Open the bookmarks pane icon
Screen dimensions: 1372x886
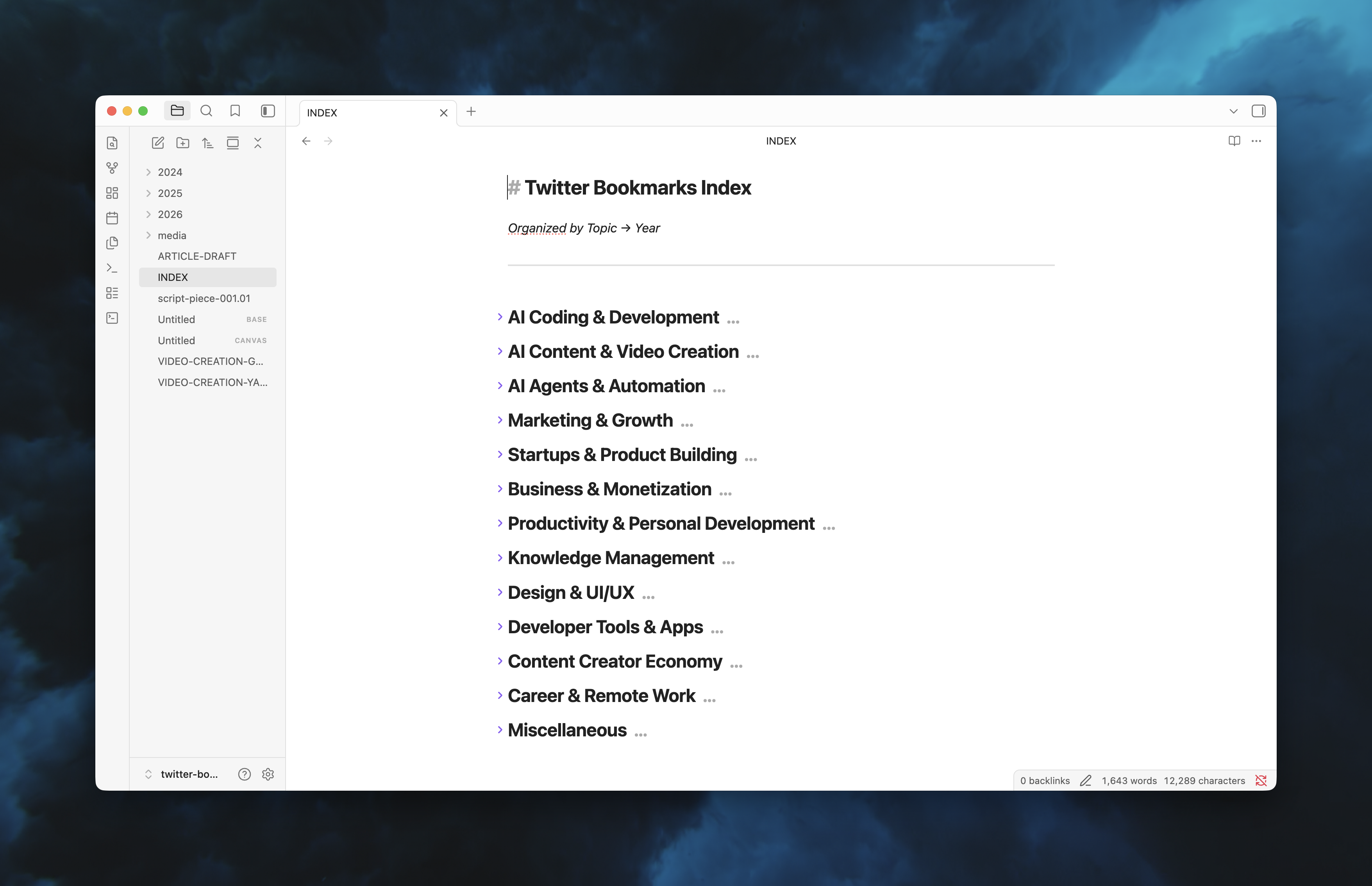[235, 111]
